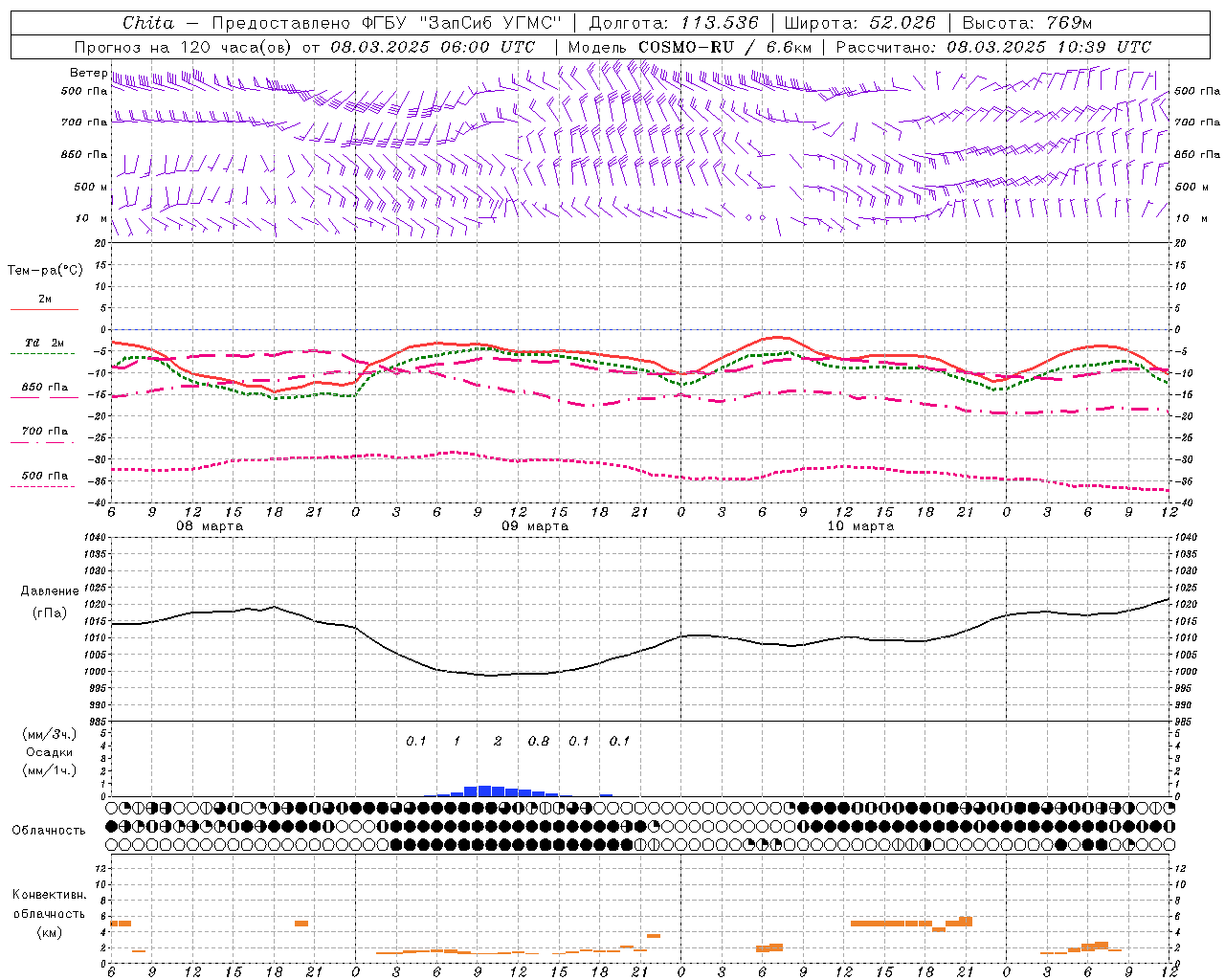Click the '(км)' unit label of convective cloudiness
The width and height of the screenshot is (1225, 980).
pos(50,931)
